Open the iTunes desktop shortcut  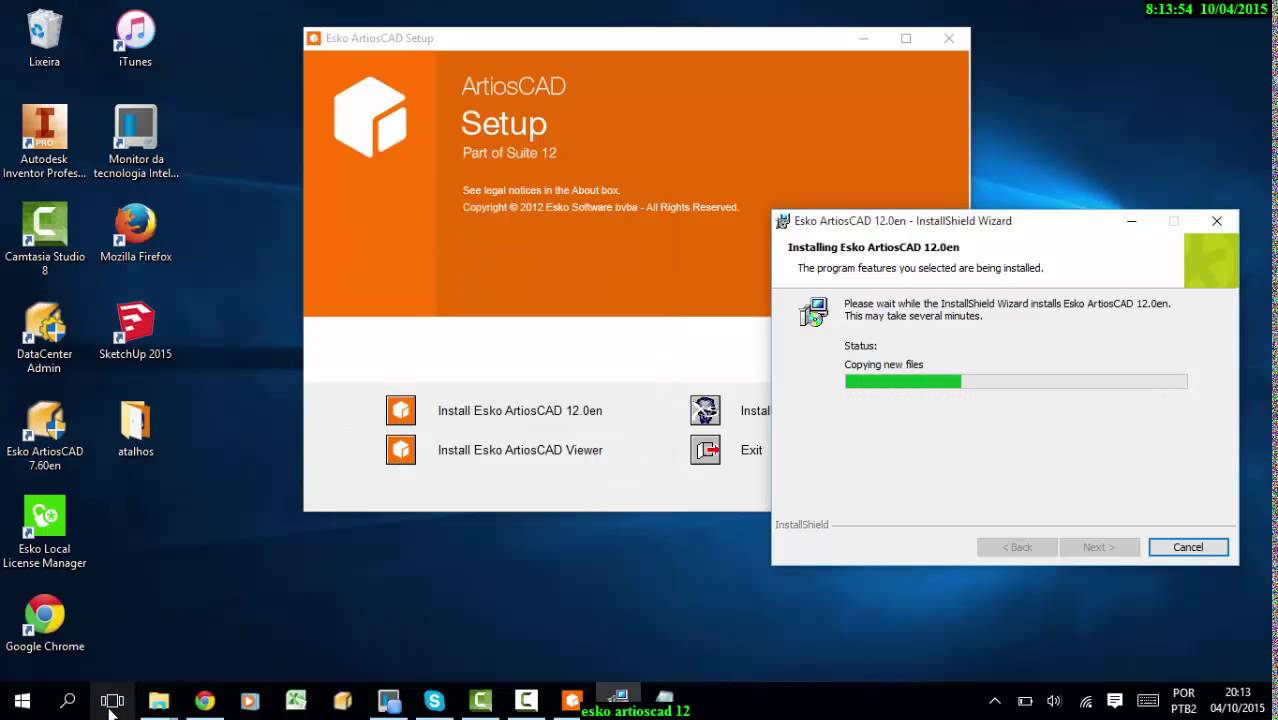click(135, 38)
